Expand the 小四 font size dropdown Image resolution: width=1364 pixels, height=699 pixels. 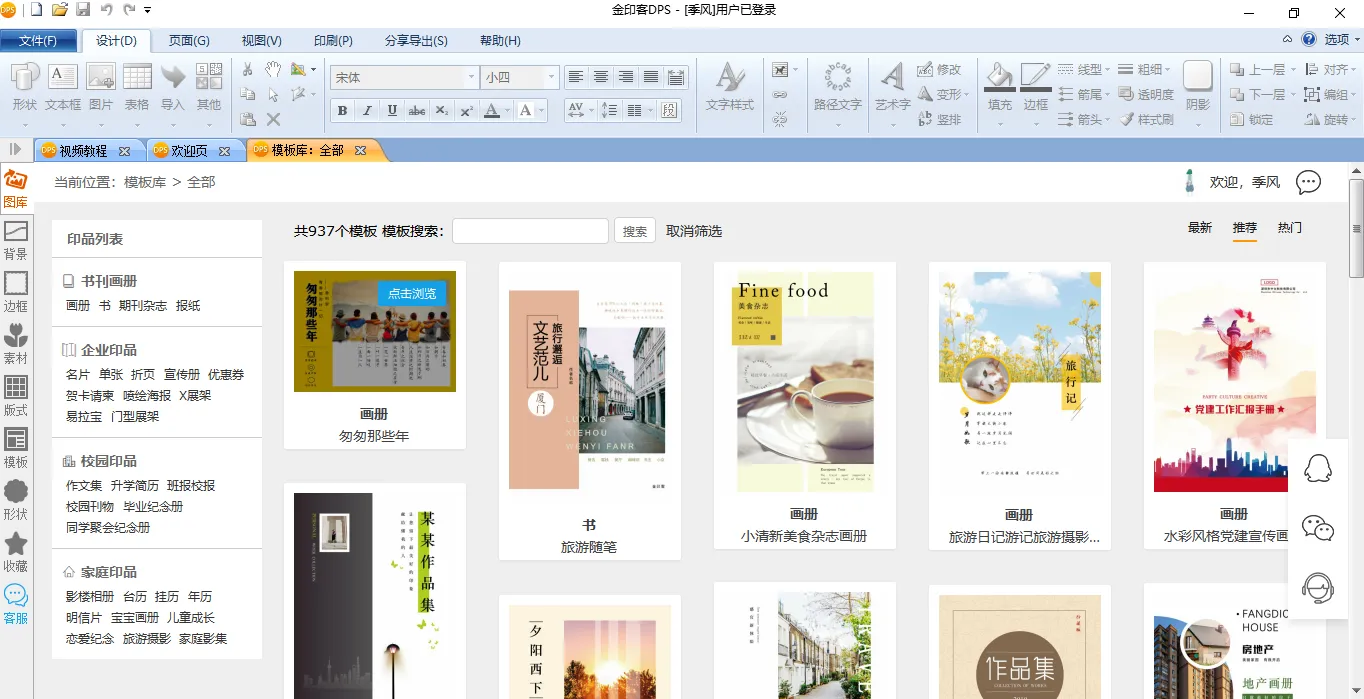550,78
